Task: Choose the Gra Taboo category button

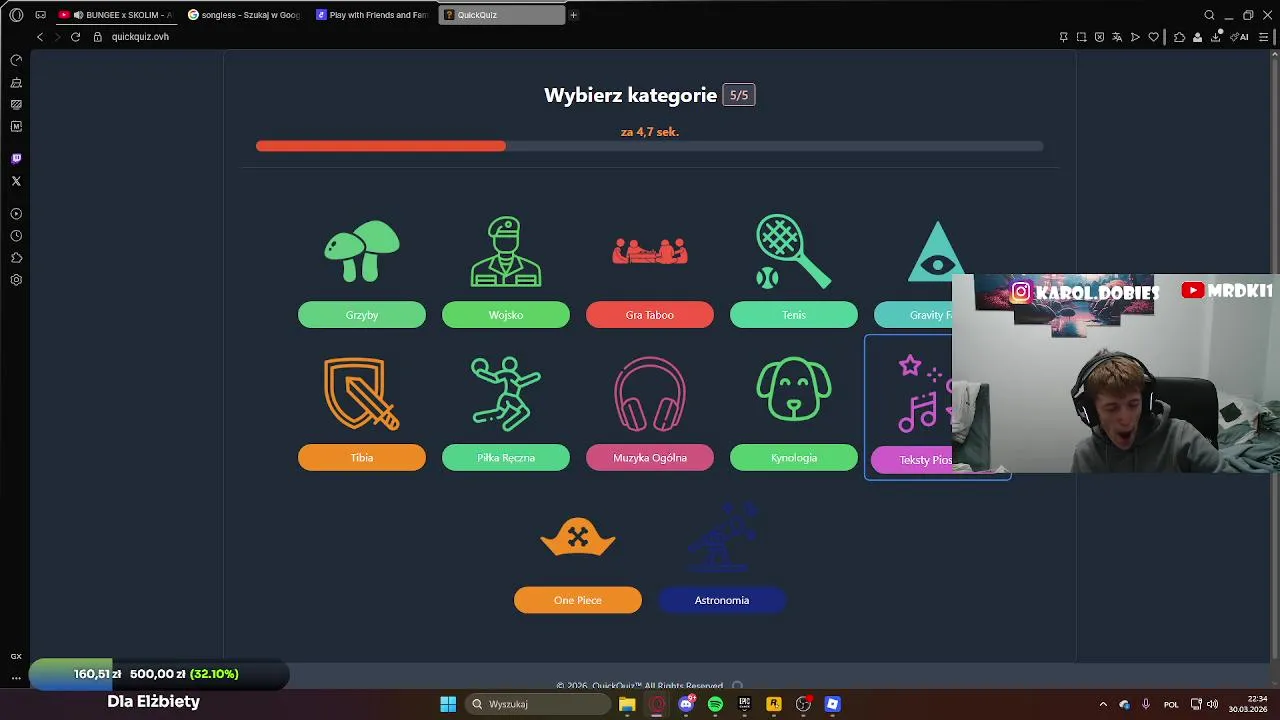Action: point(650,315)
